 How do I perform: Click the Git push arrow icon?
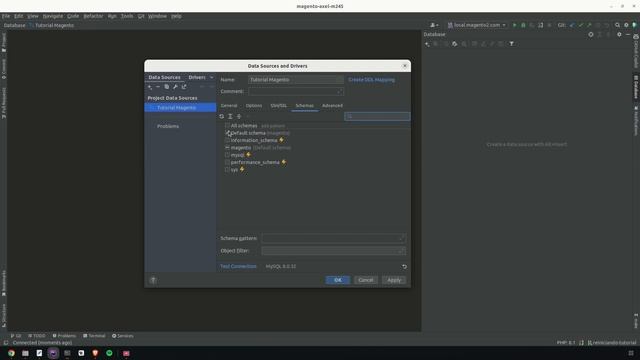(x=589, y=25)
